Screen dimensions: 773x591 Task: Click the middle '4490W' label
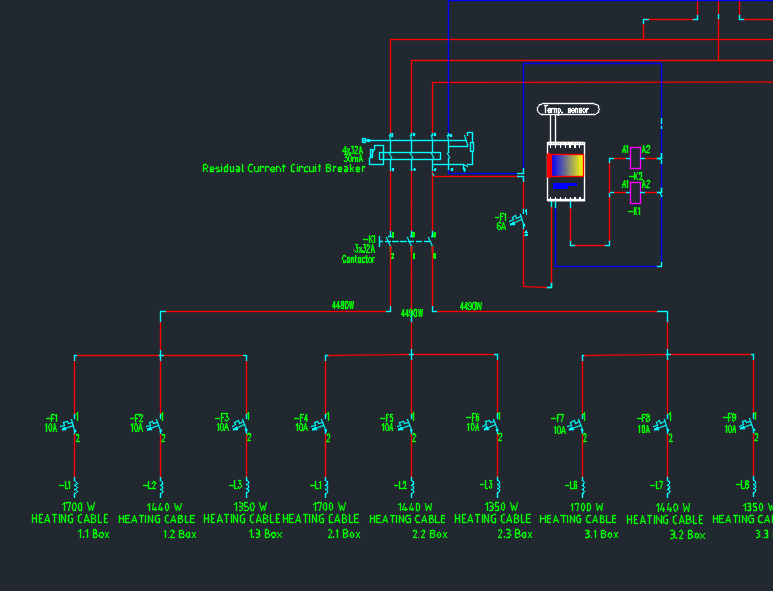tap(412, 313)
